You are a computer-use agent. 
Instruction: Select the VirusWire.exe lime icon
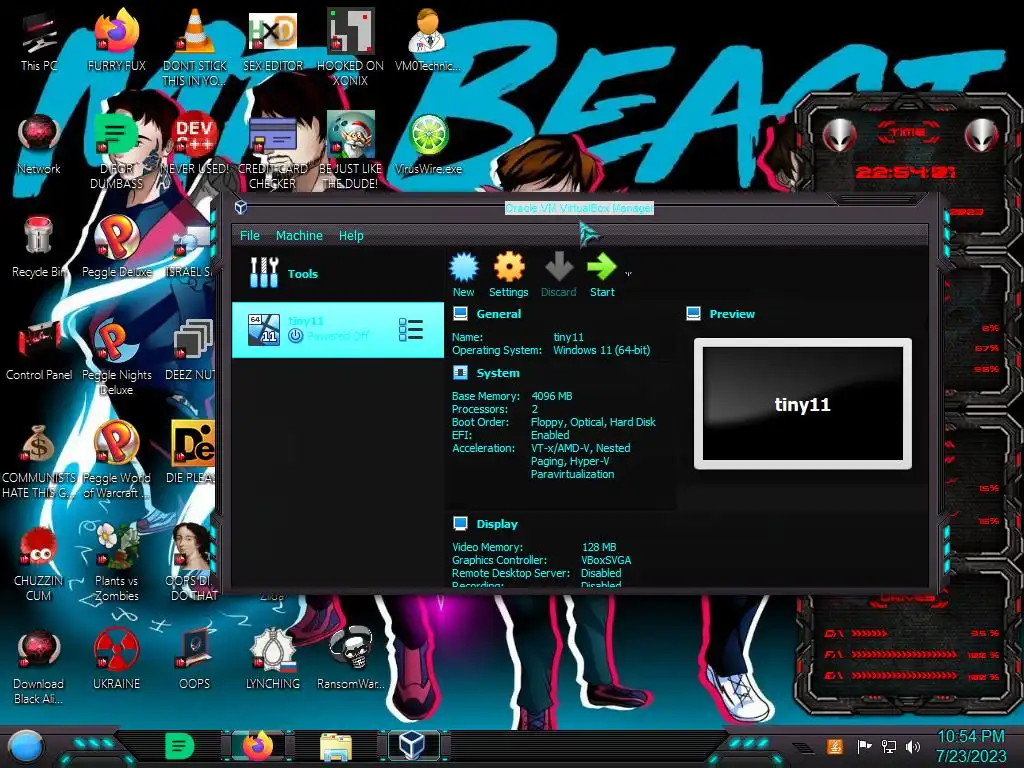click(x=428, y=145)
